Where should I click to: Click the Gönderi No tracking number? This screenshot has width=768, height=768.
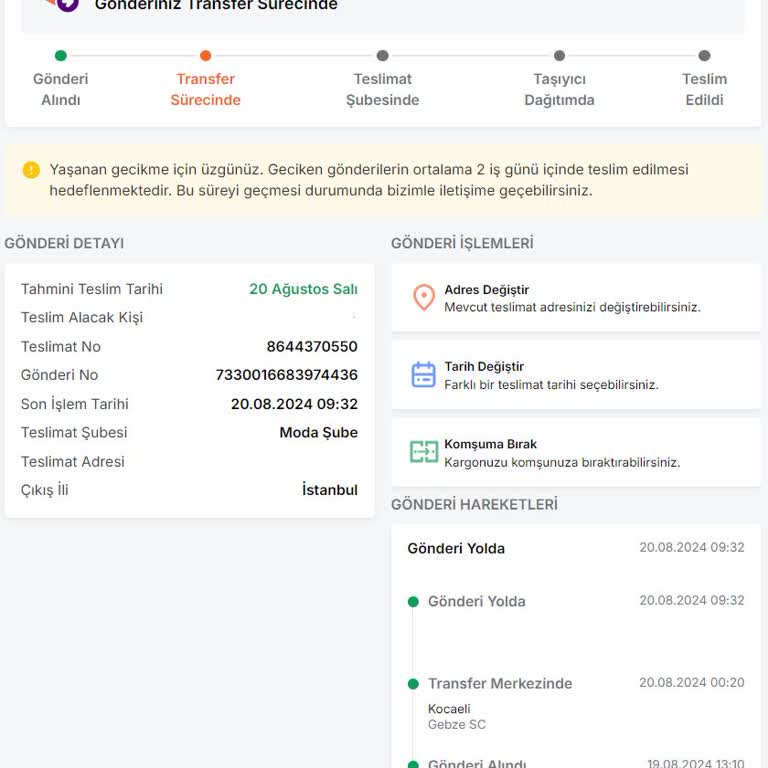pyautogui.click(x=286, y=375)
